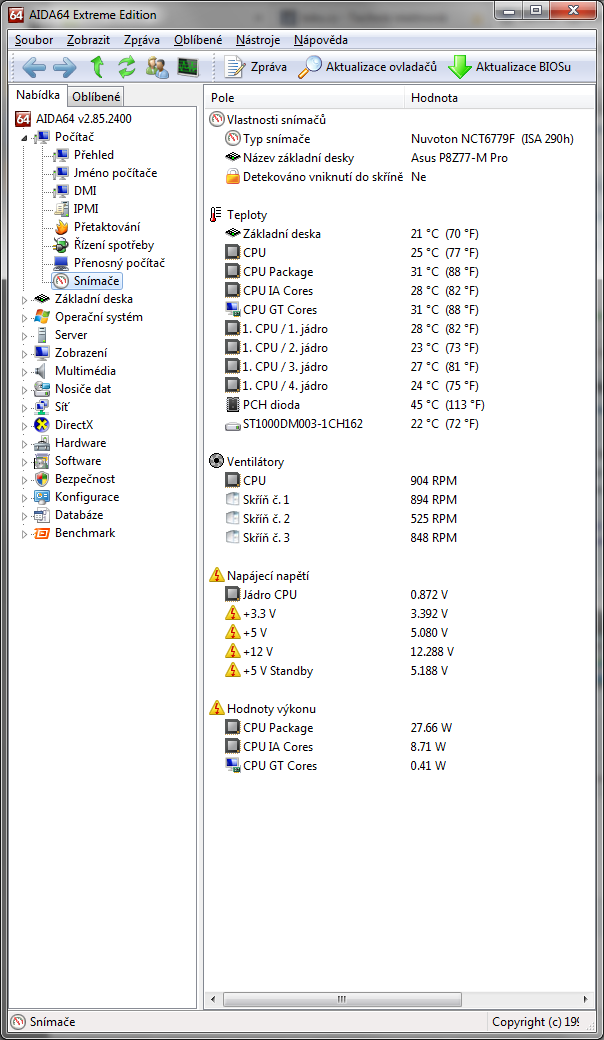This screenshot has height=1040, width=604.
Task: Click the horizontal scrollbar thumb
Action: tap(342, 999)
